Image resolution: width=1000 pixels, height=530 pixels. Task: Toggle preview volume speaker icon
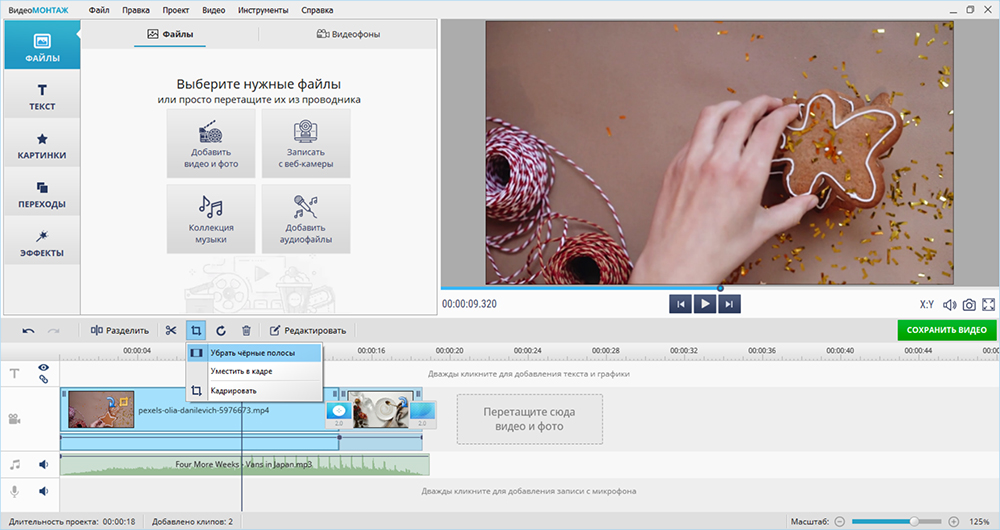pos(950,305)
